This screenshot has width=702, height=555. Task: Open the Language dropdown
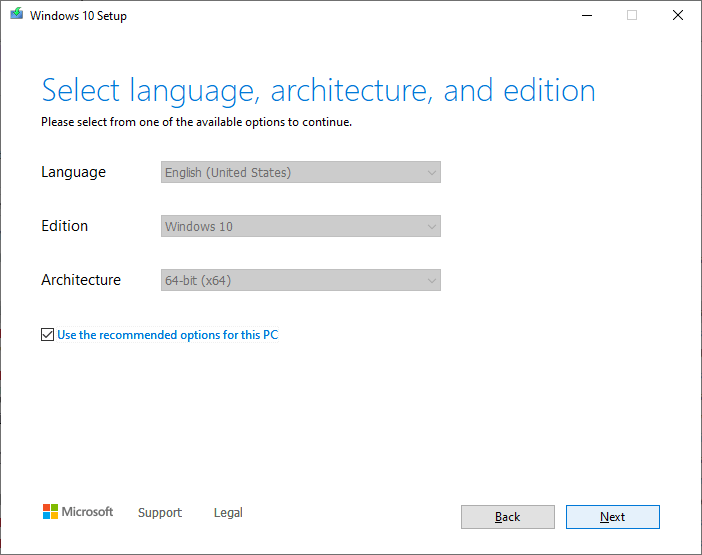click(x=301, y=172)
